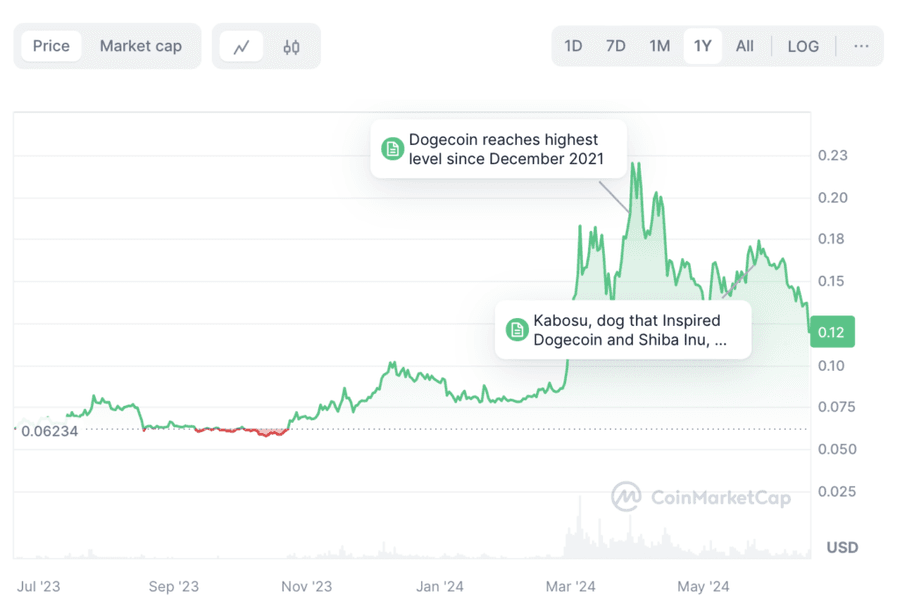Open extra chart settings via ellipsis
This screenshot has width=900, height=608.
point(861,45)
